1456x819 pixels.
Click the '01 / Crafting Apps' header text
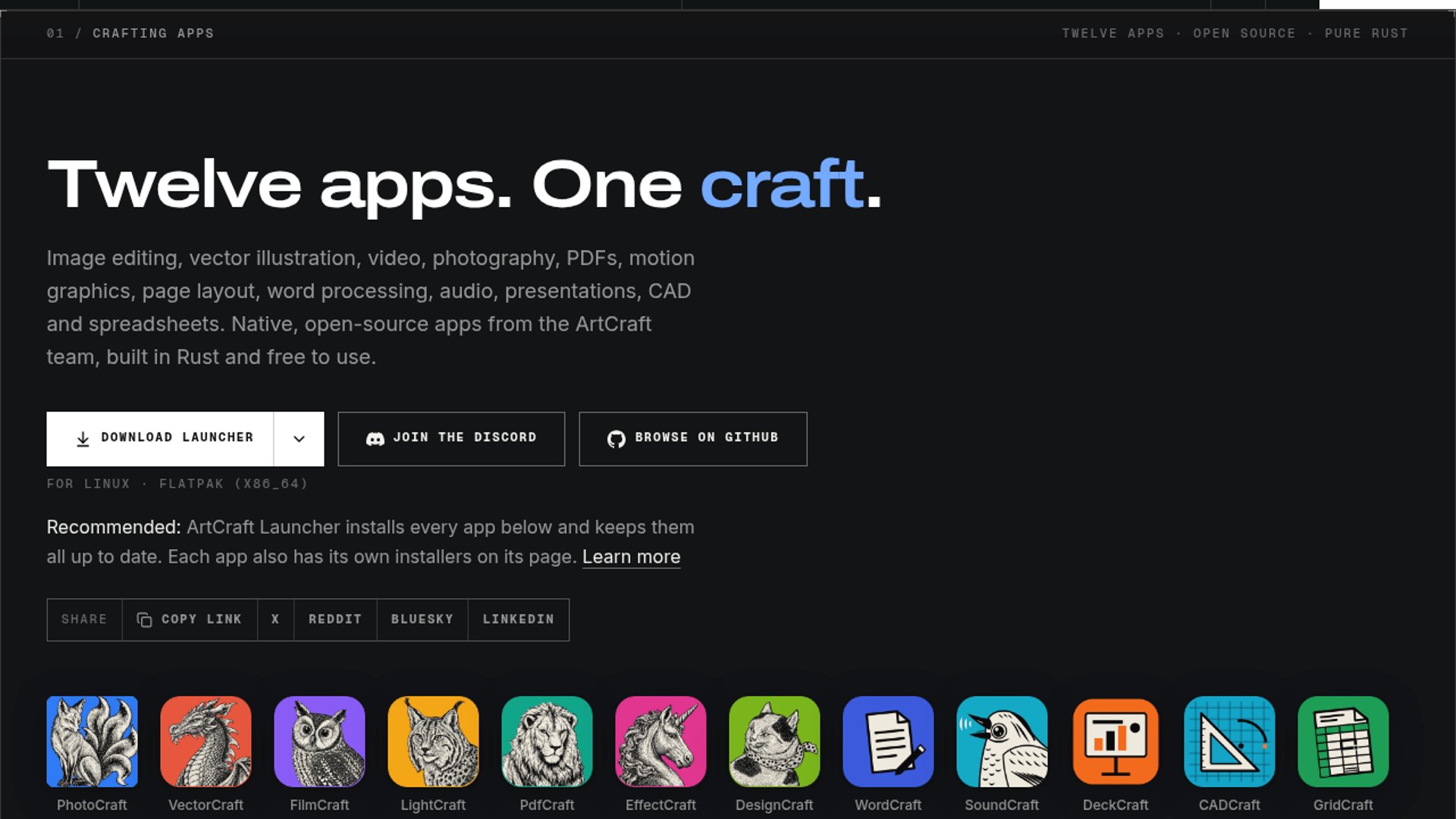pos(130,33)
